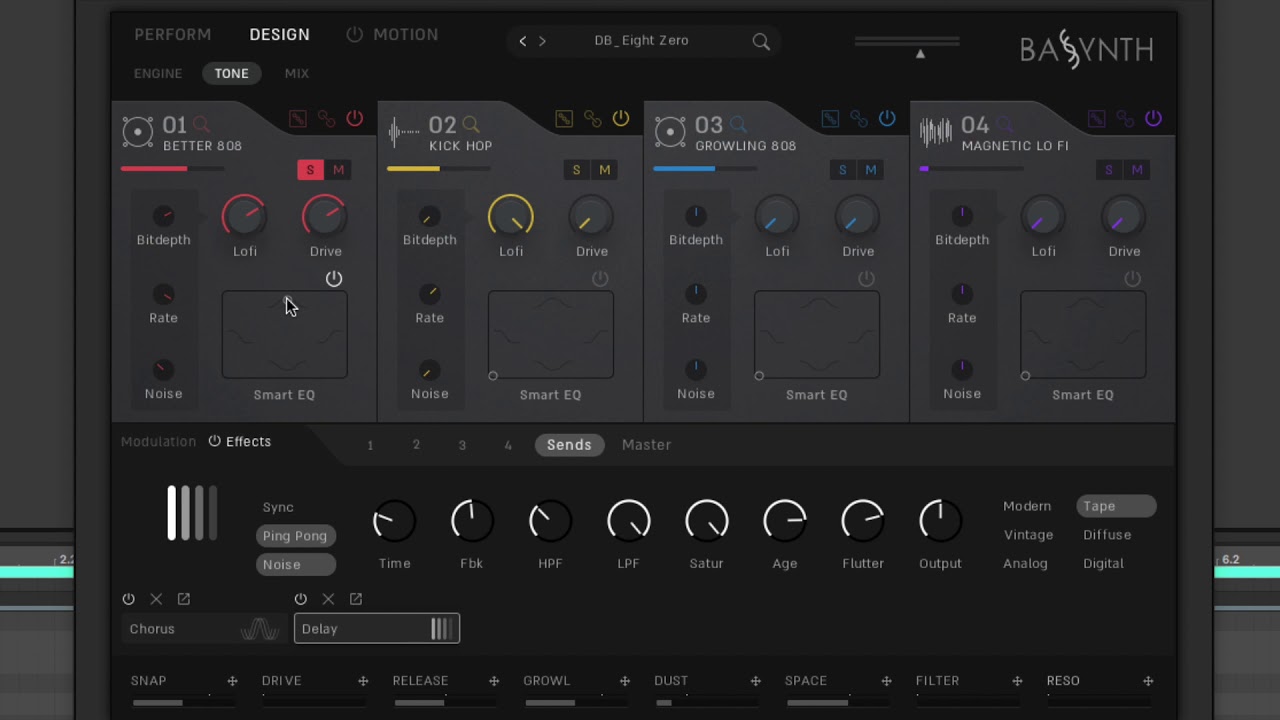Click the RESO macro plus icon

click(x=1148, y=681)
